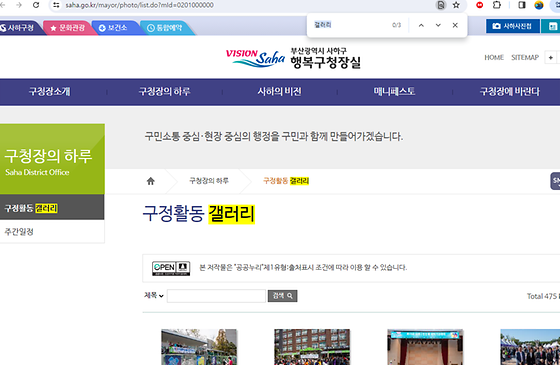Open the second gallery photo with apartment building
Image resolution: width=560 pixels, height=365 pixels.
(312, 347)
